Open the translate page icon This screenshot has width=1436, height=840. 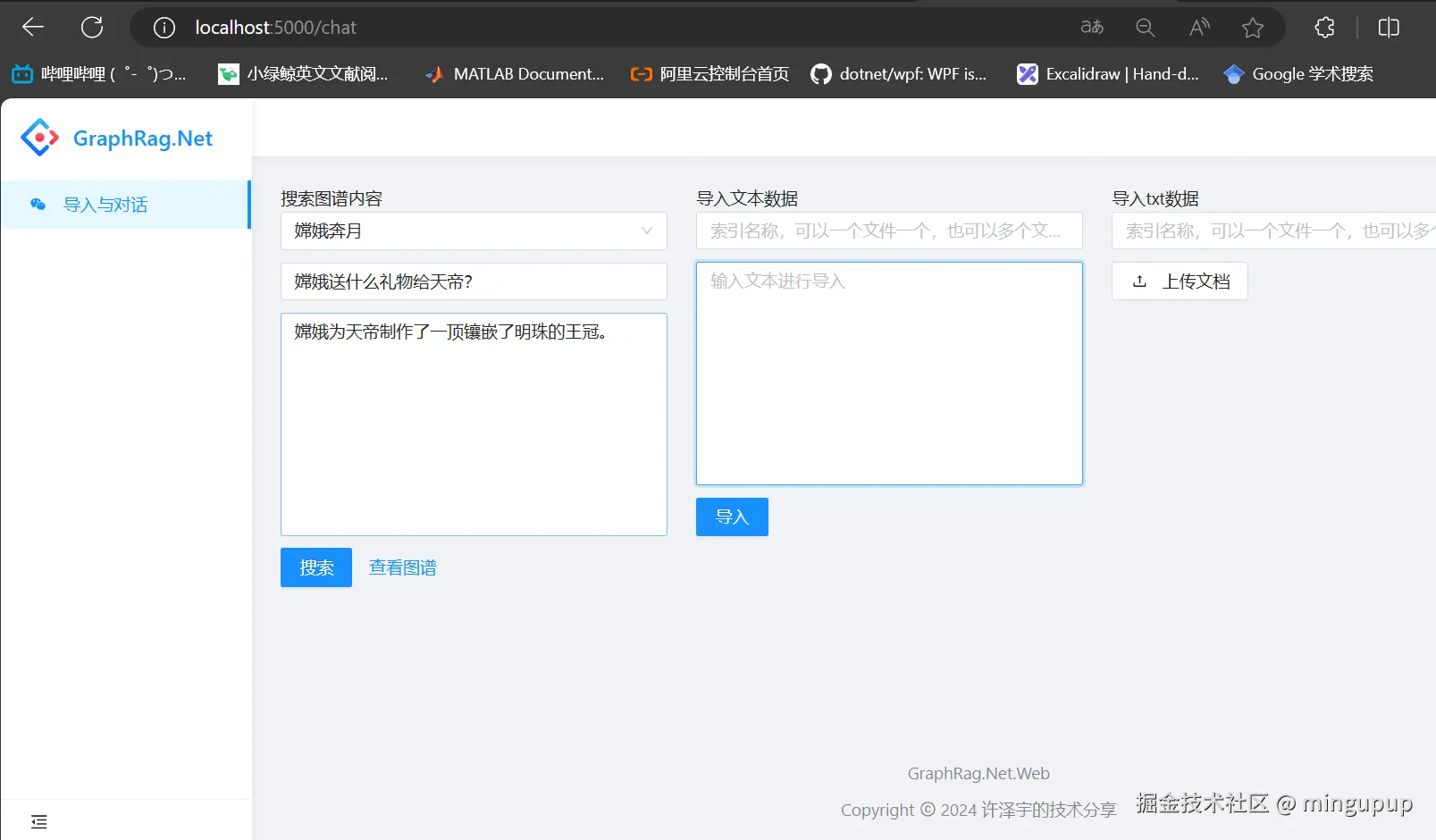tap(1092, 28)
